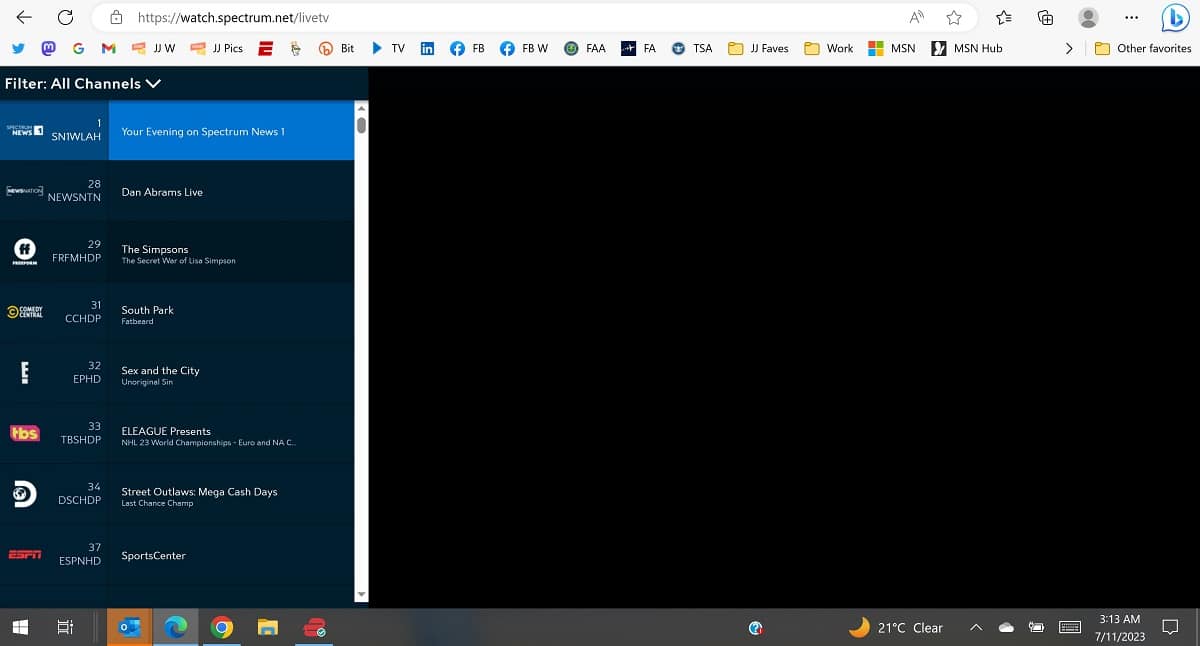The height and width of the screenshot is (646, 1200).
Task: Choose the TBS channel logo
Action: pos(24,433)
